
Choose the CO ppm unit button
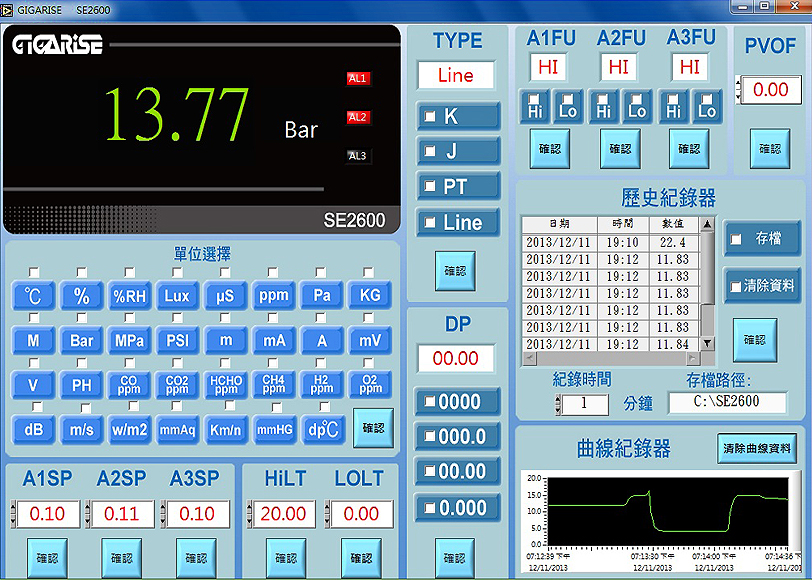pyautogui.click(x=129, y=385)
